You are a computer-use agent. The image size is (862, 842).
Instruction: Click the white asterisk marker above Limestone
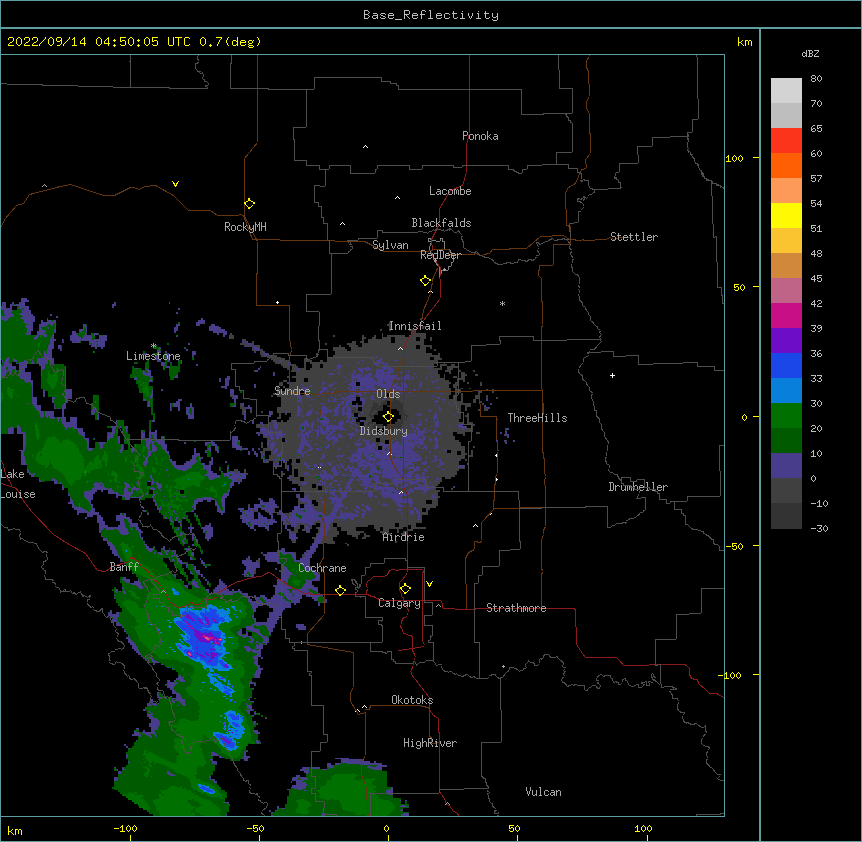coord(154,346)
